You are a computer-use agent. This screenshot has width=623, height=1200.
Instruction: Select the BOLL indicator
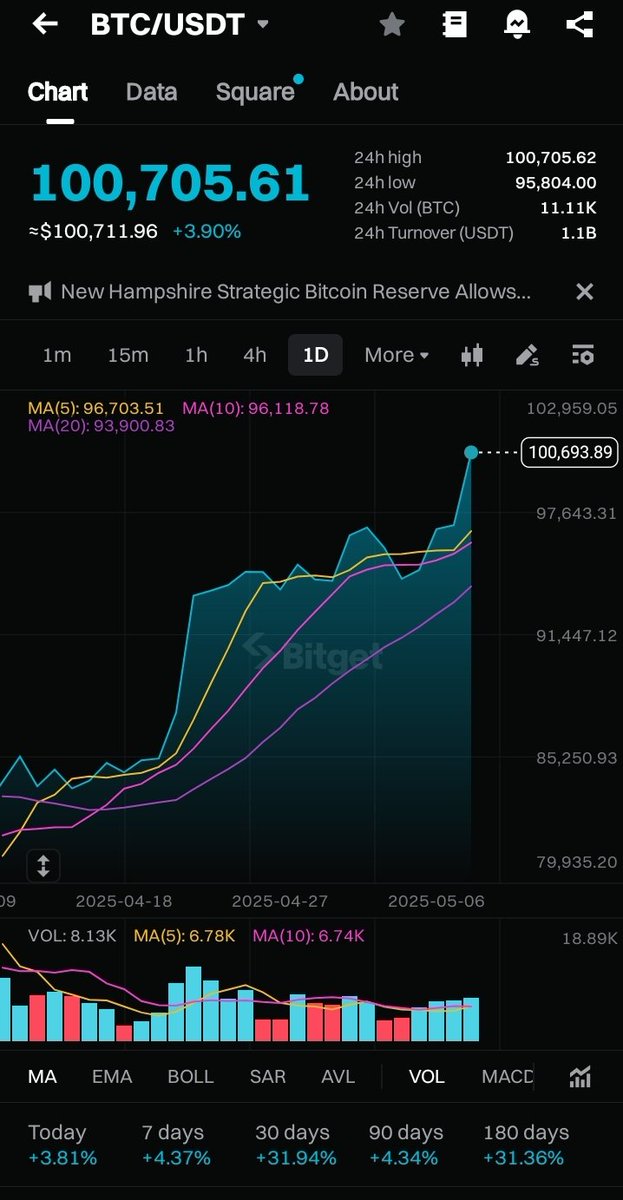coord(190,1077)
